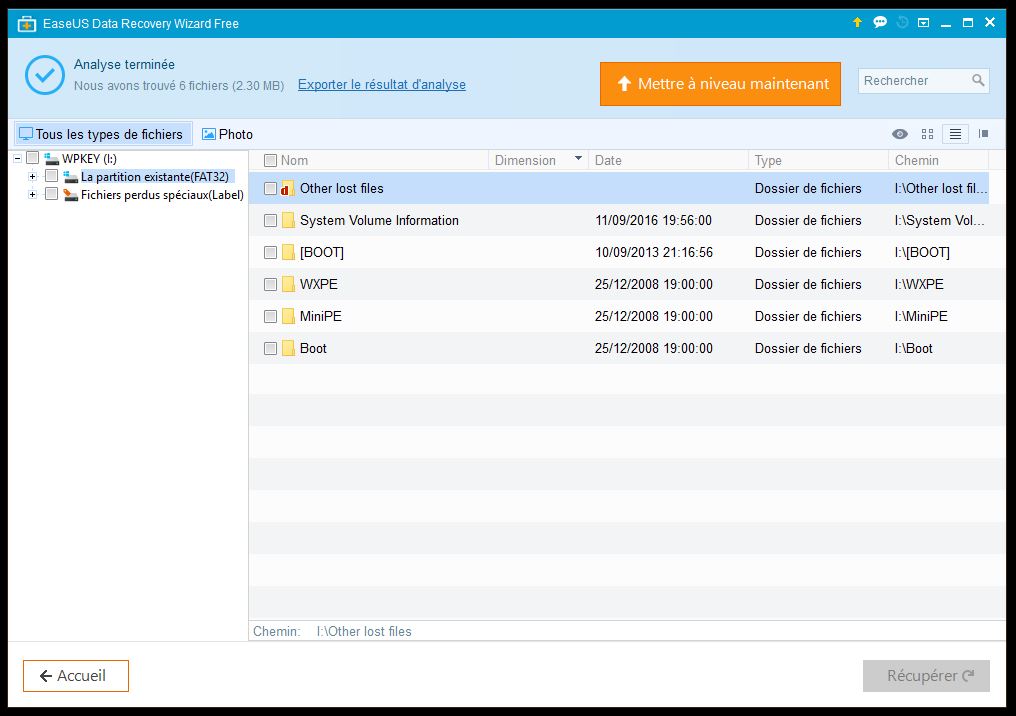Tick the System Volume Information checkbox
The width and height of the screenshot is (1016, 716).
270,220
